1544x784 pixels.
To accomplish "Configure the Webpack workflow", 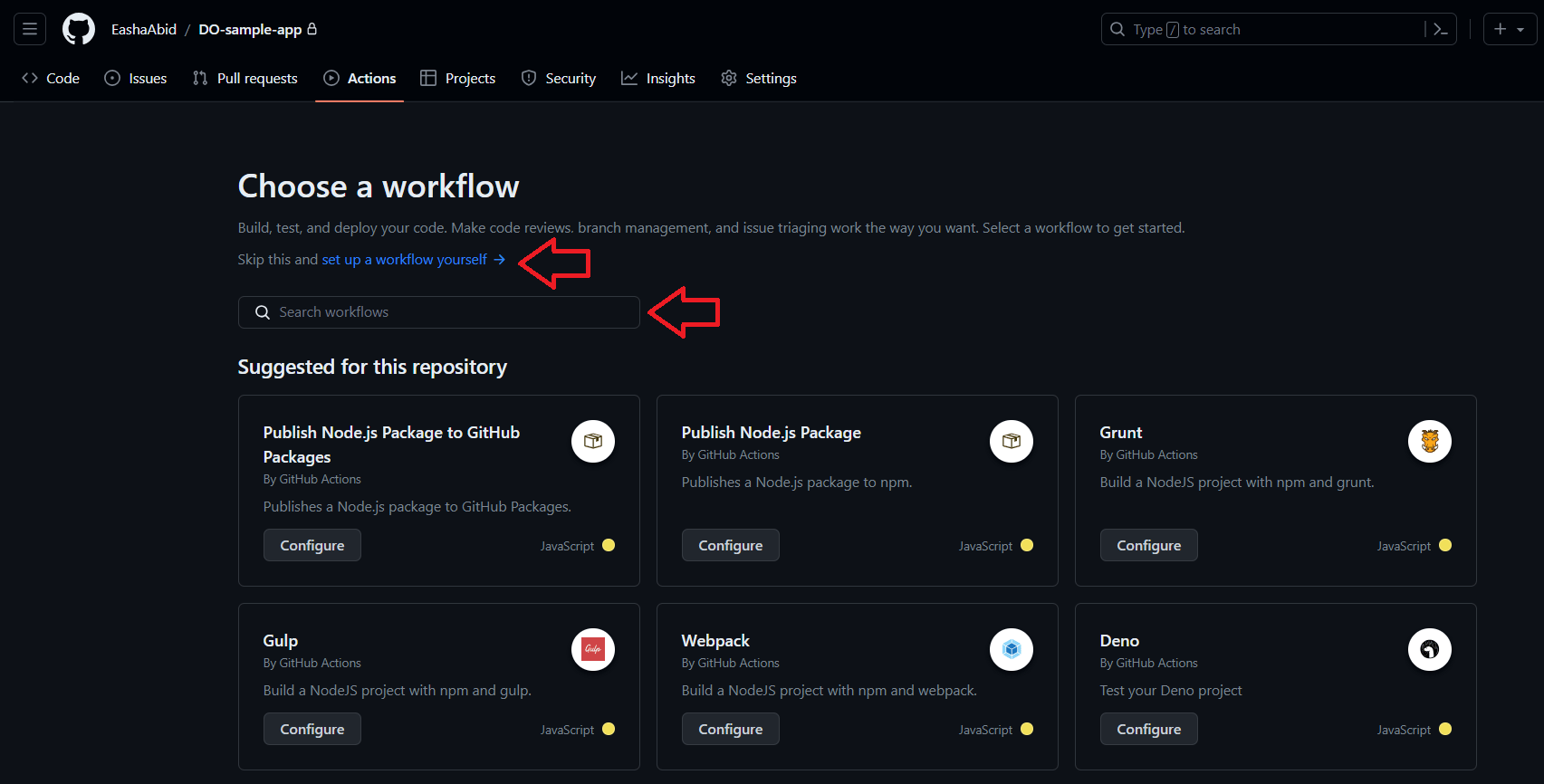I will [x=731, y=729].
